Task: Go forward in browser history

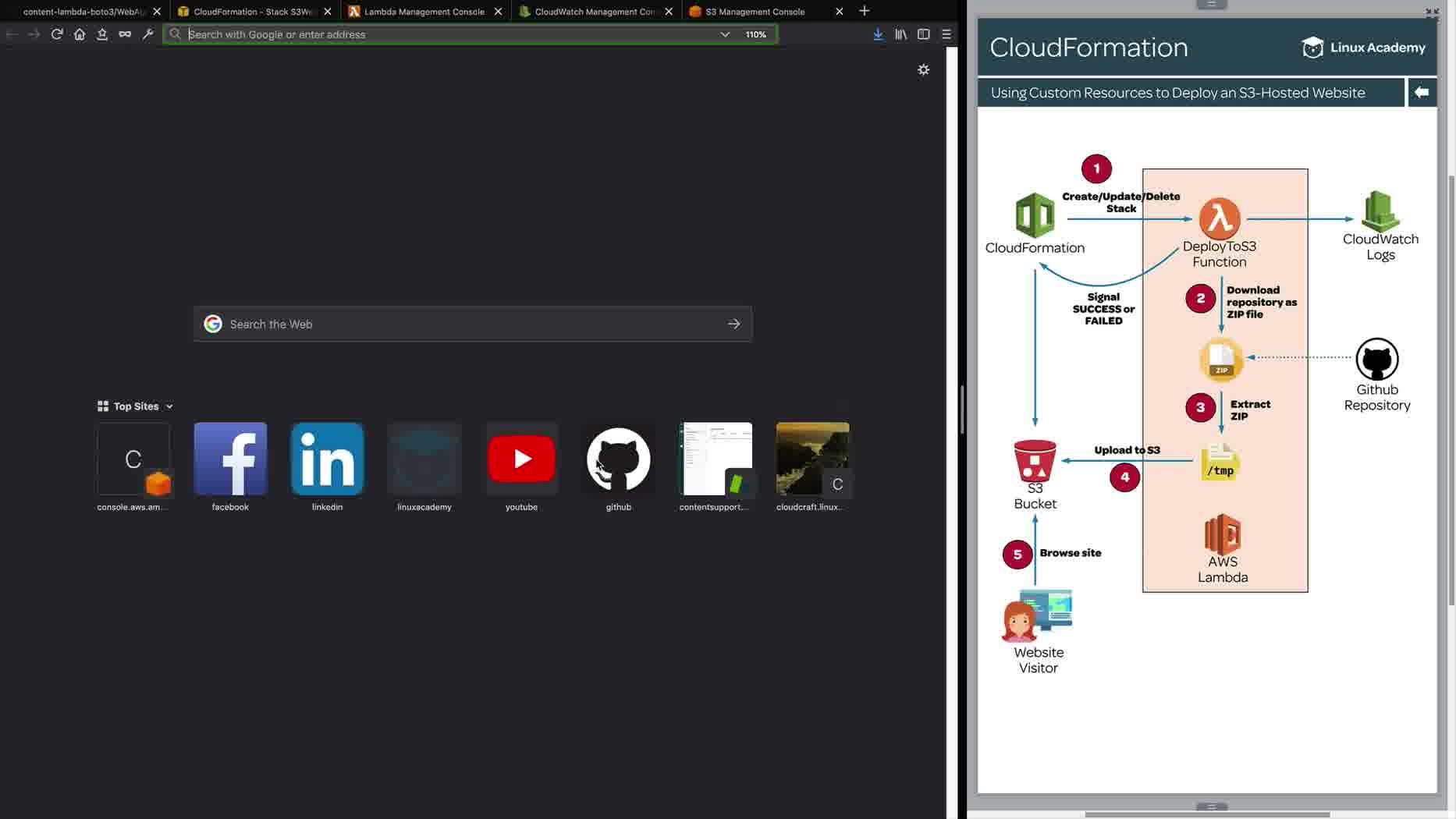Action: pos(34,34)
